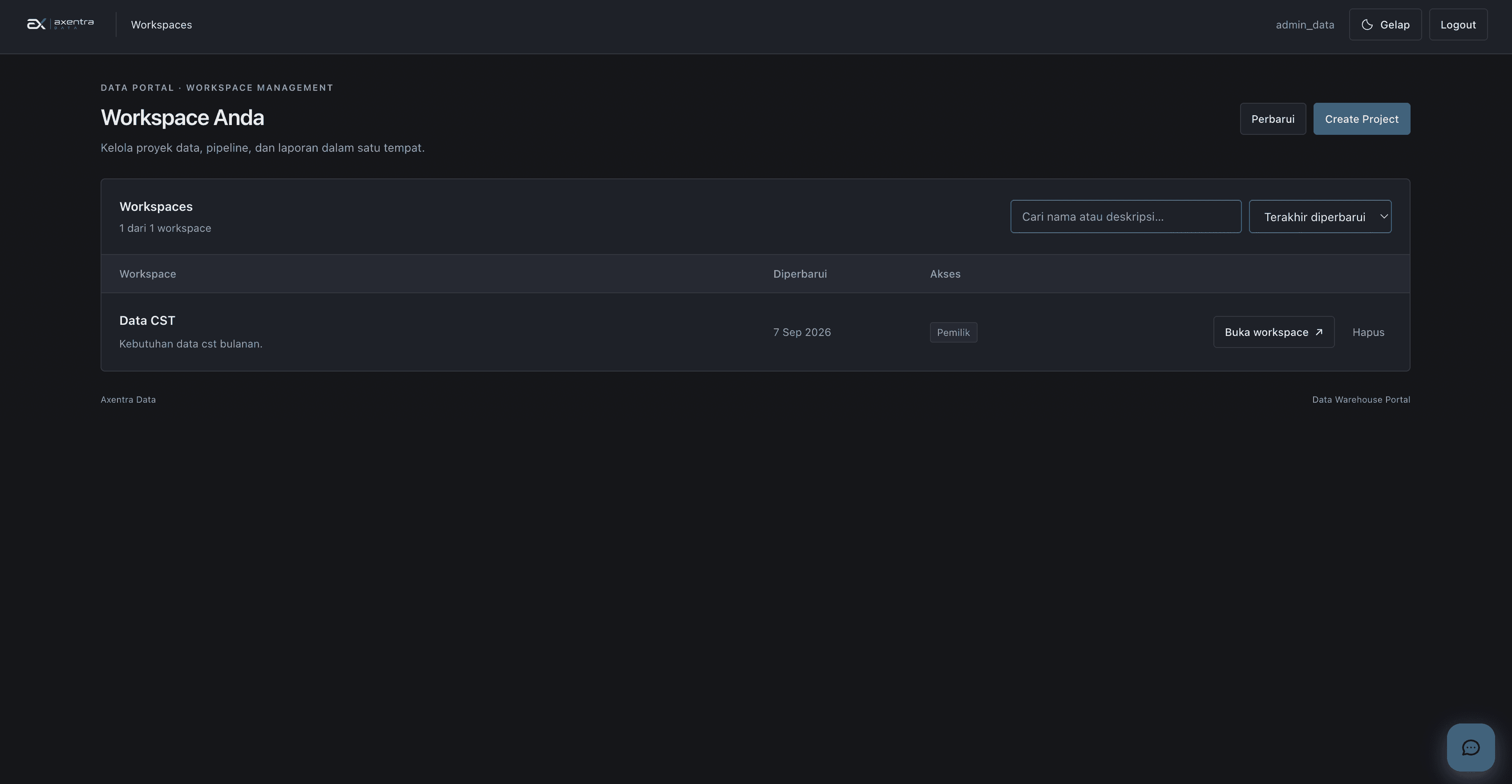Click the Akses column header
The width and height of the screenshot is (1512, 784).
click(x=945, y=274)
